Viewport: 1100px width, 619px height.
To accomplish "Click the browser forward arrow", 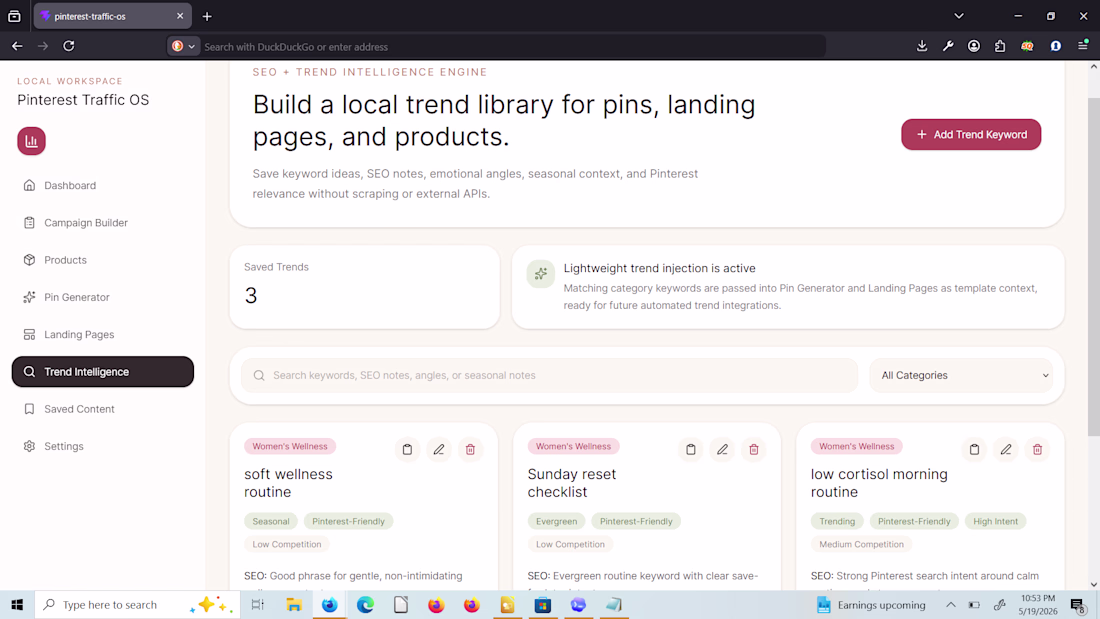I will 43,46.
